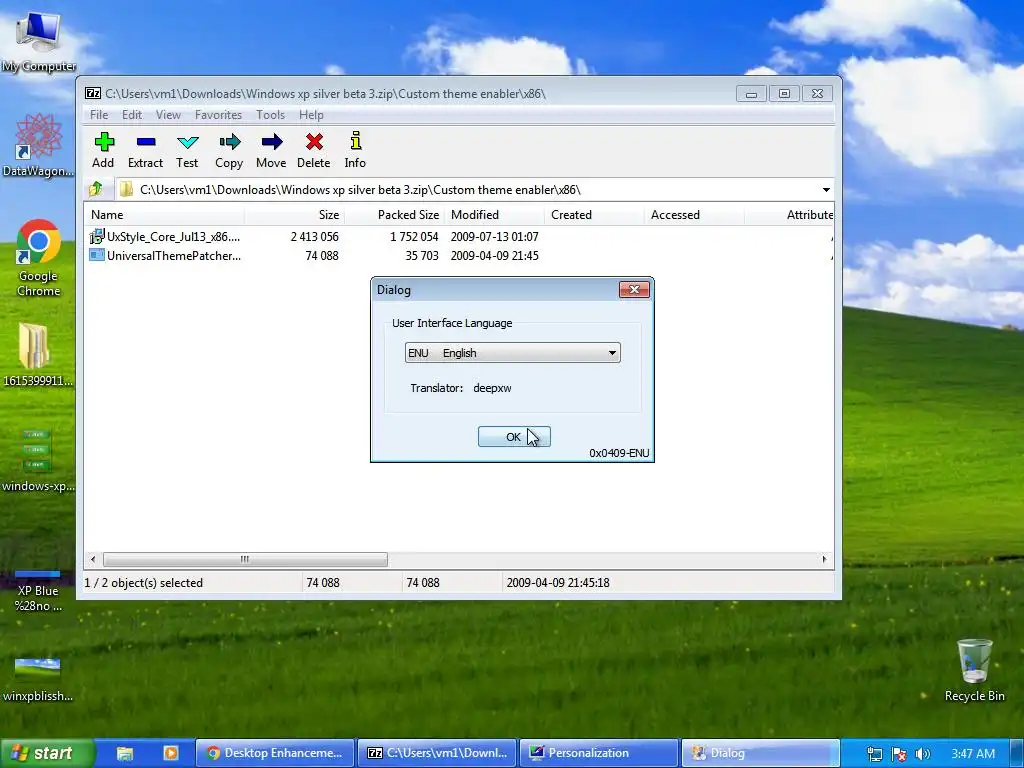Viewport: 1024px width, 768px height.
Task: Open the Help menu
Action: [312, 115]
